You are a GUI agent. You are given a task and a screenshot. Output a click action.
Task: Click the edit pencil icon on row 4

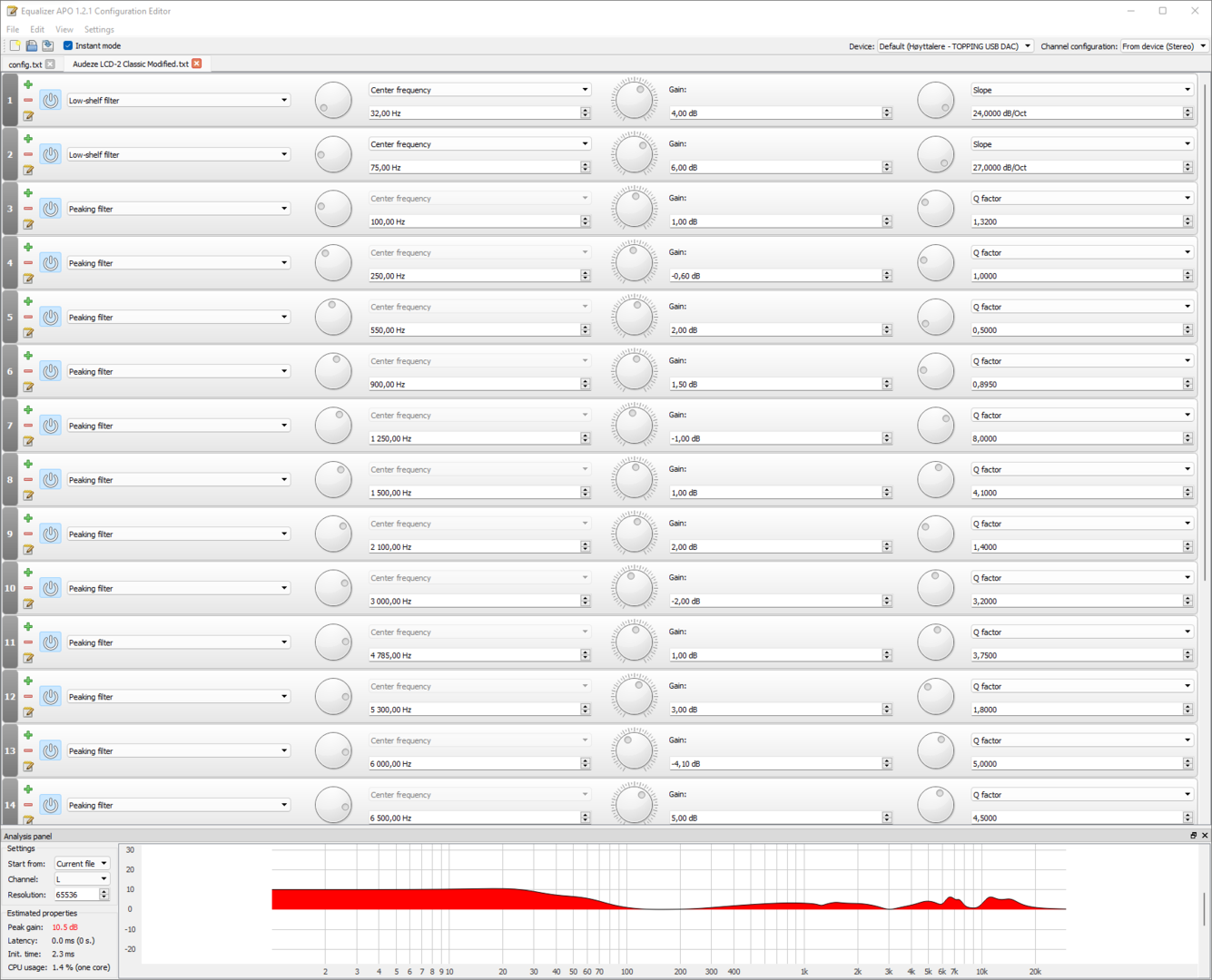point(28,279)
